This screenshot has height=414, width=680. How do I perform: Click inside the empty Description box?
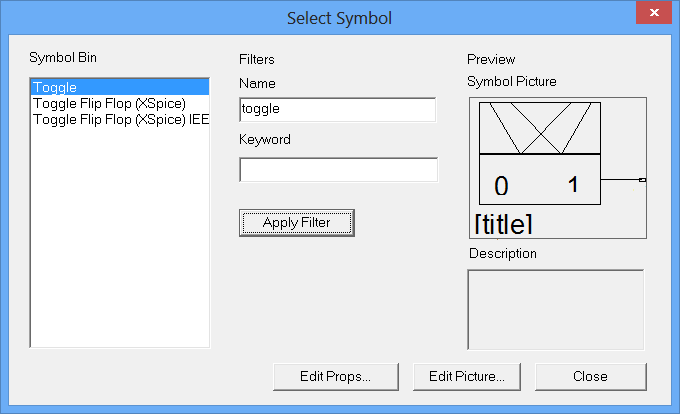point(555,308)
